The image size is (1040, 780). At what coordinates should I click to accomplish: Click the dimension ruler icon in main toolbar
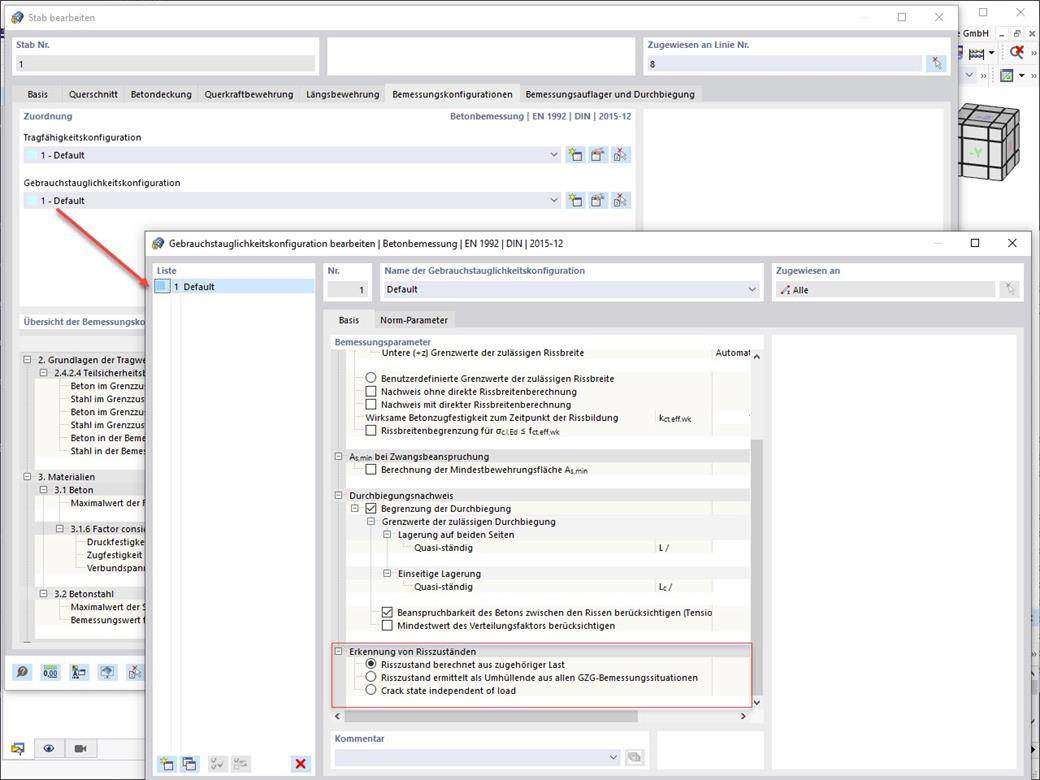976,52
